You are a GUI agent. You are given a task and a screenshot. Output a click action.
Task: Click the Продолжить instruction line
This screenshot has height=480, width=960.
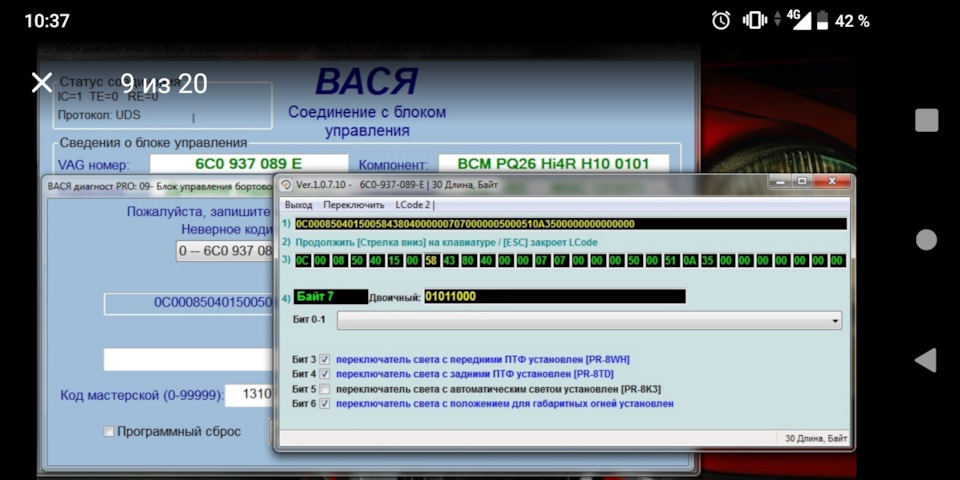click(446, 242)
